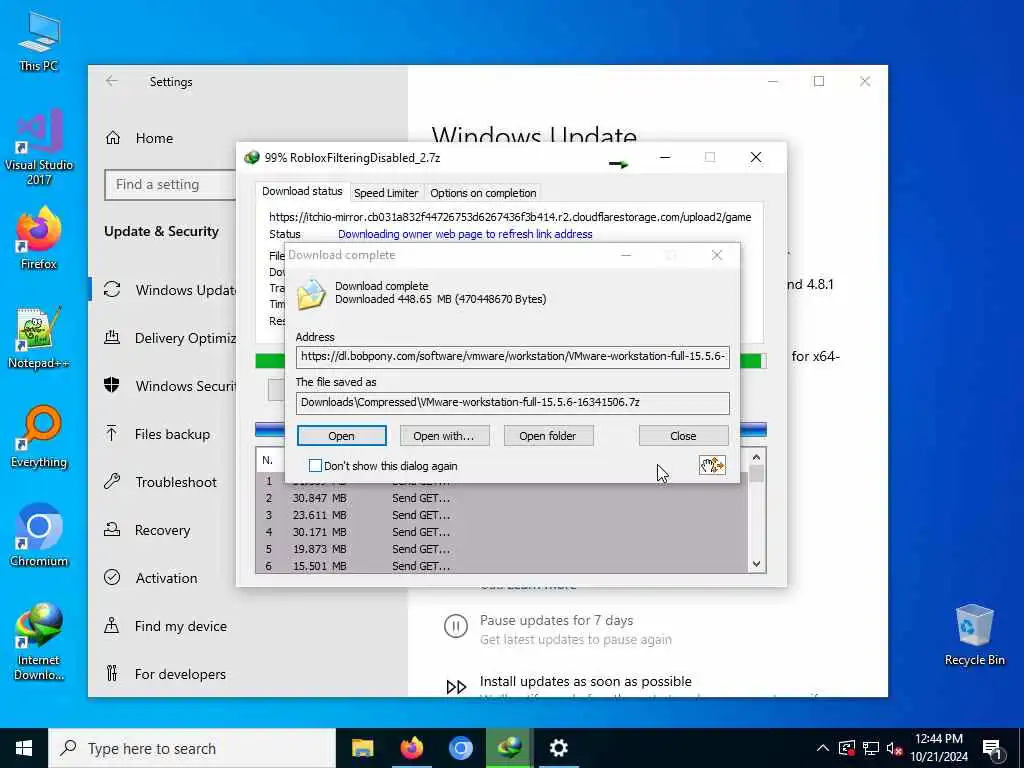Switch to Chromium in the taskbar

(x=460, y=748)
